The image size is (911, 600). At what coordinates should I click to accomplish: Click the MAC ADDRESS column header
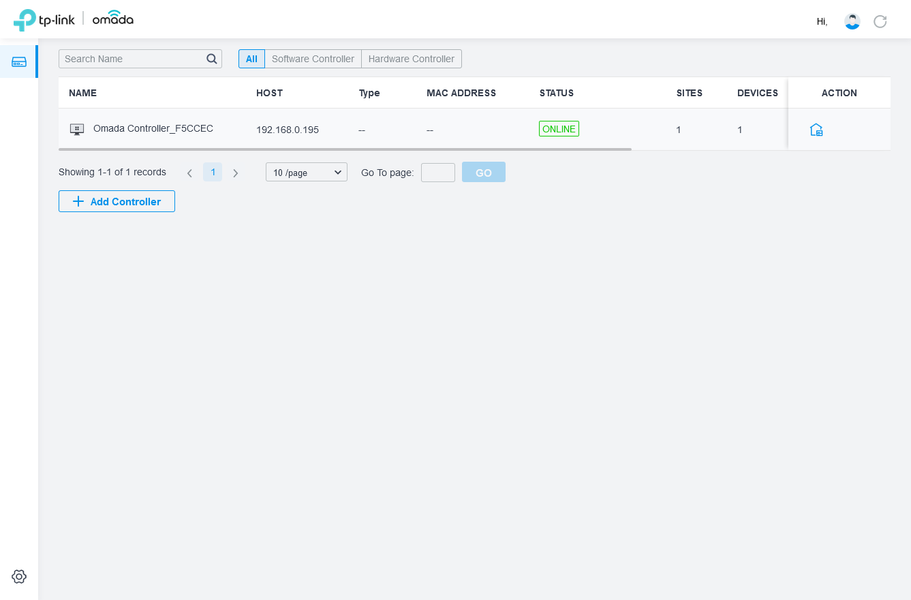click(461, 93)
